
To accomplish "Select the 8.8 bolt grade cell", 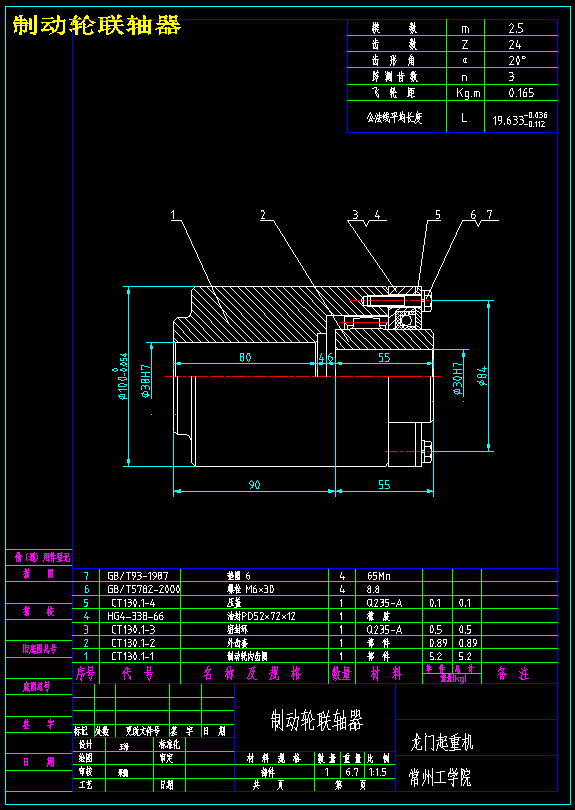I will pyautogui.click(x=373, y=589).
